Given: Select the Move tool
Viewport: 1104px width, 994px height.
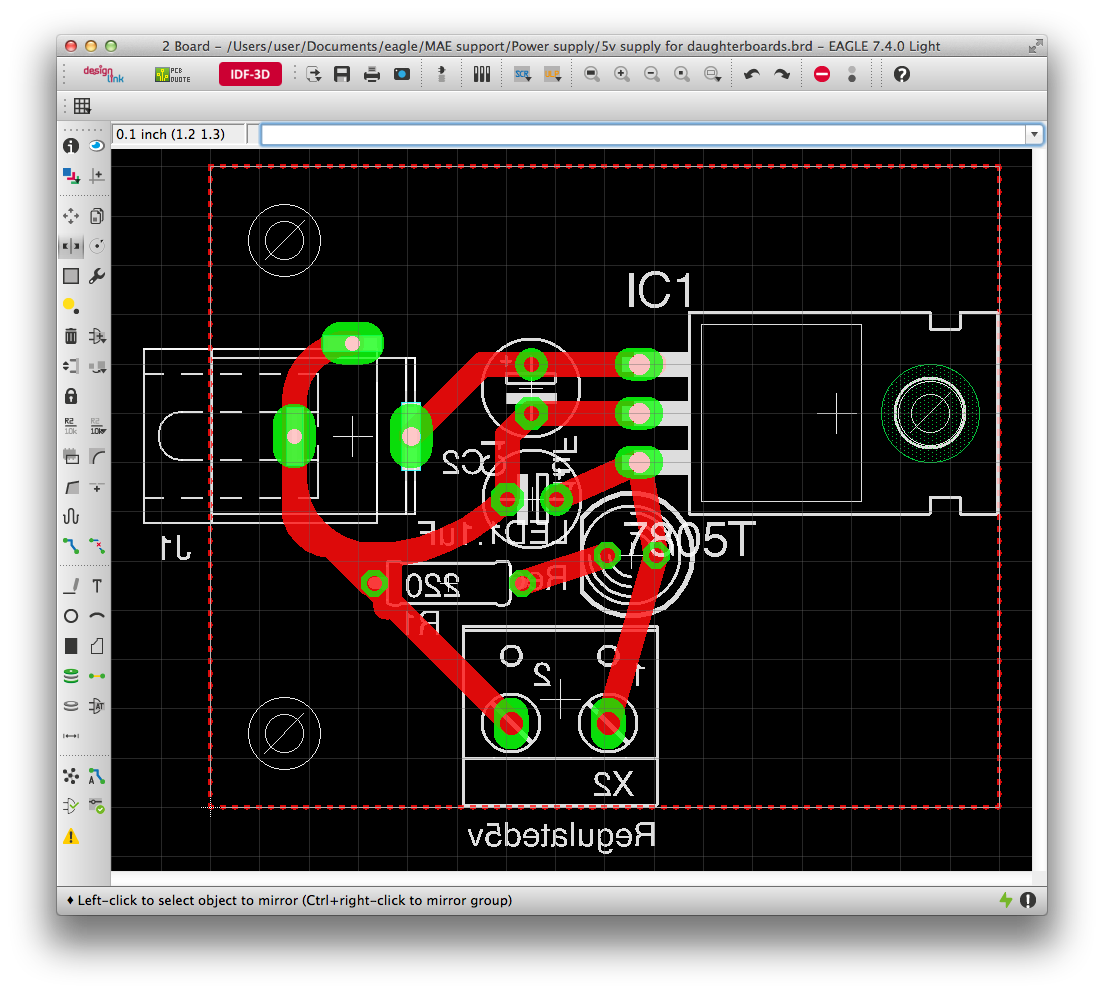Looking at the screenshot, I should click(x=70, y=215).
